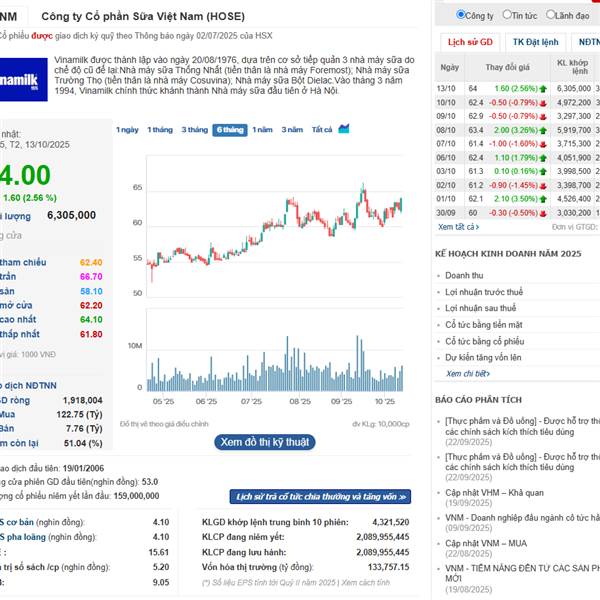Click red down arrow in 10/10 row
This screenshot has width=600, height=600.
(545, 102)
